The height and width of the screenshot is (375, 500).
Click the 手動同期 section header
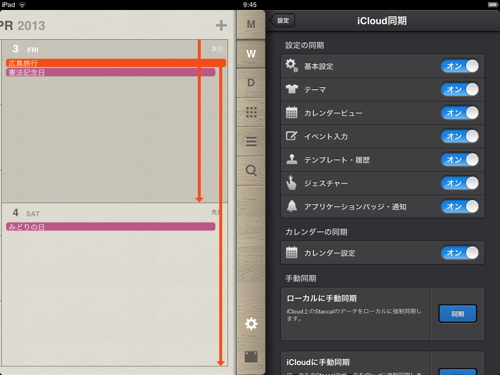click(x=301, y=278)
